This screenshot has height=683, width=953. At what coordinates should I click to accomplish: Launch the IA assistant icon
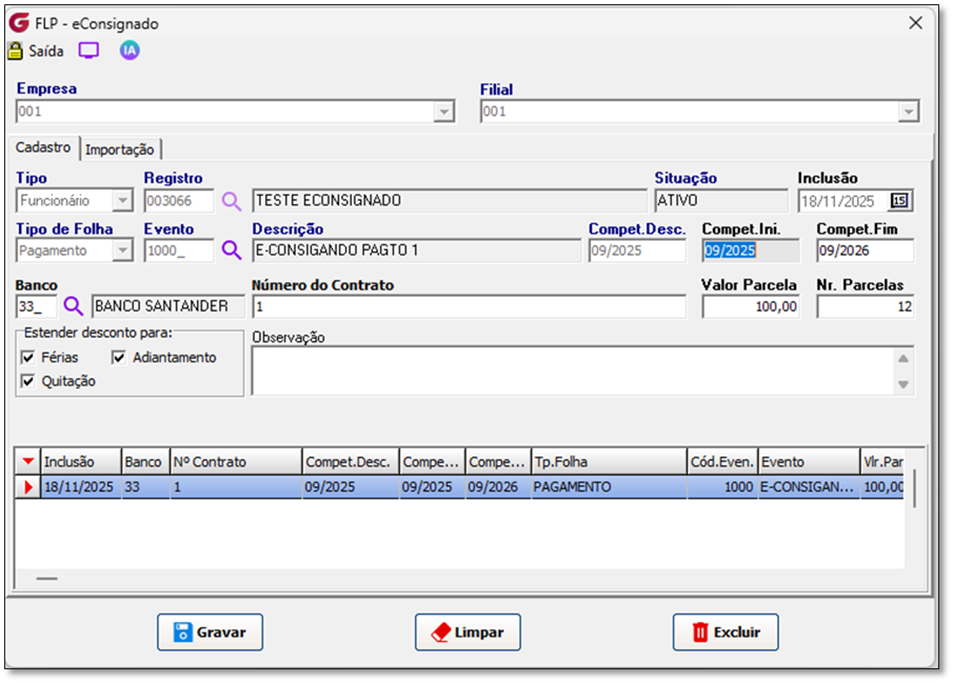click(x=129, y=50)
